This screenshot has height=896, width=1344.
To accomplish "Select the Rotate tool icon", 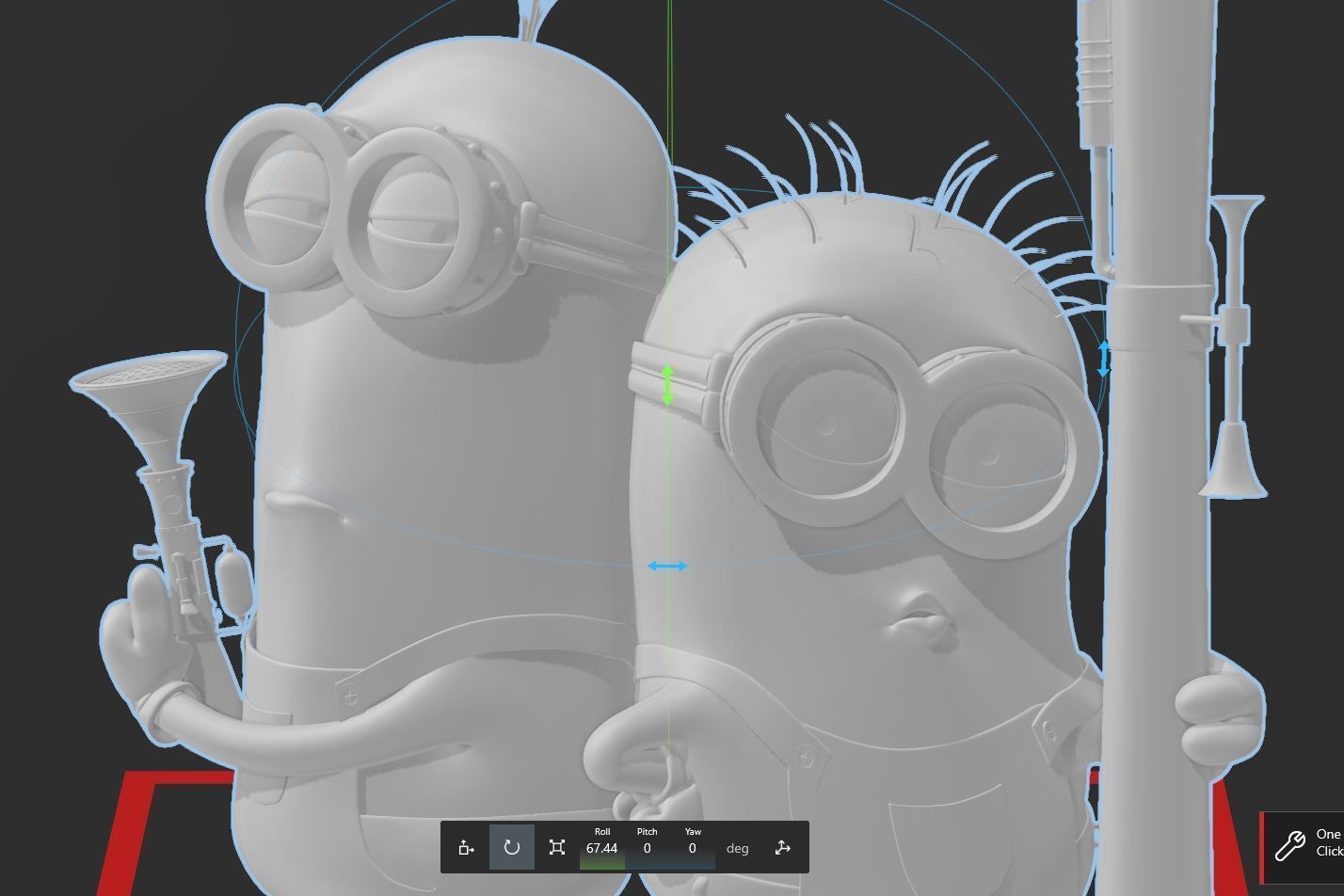I will [511, 847].
